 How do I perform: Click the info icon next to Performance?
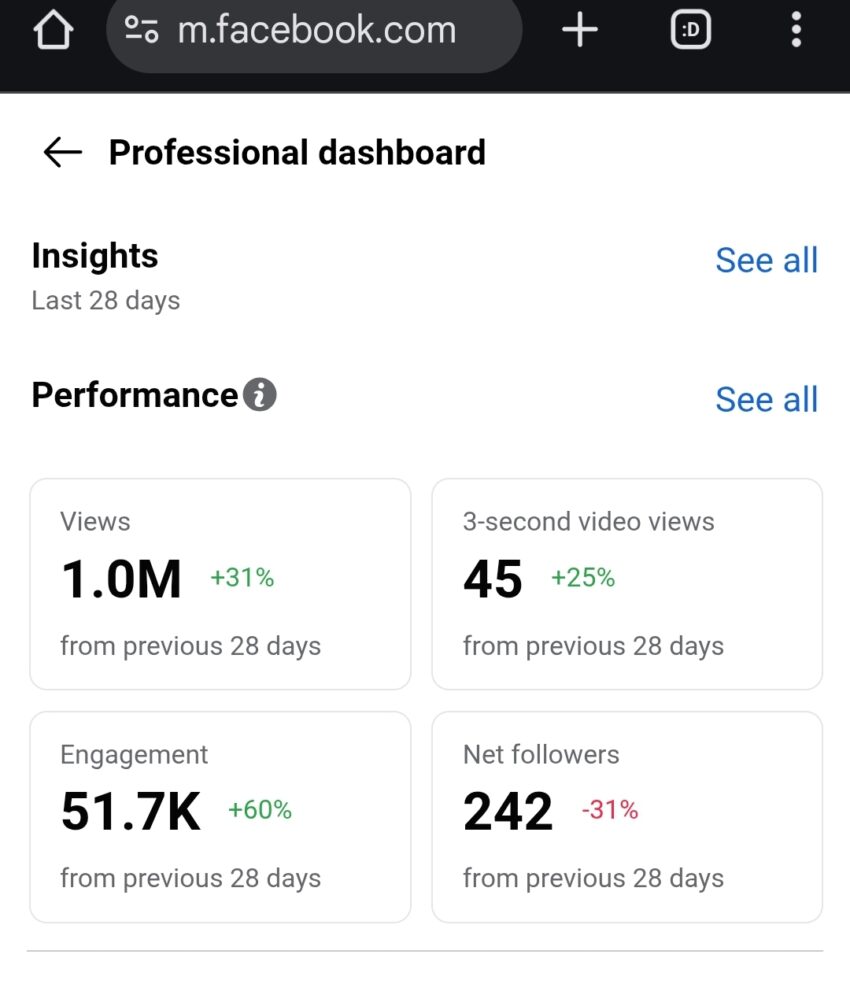259,396
